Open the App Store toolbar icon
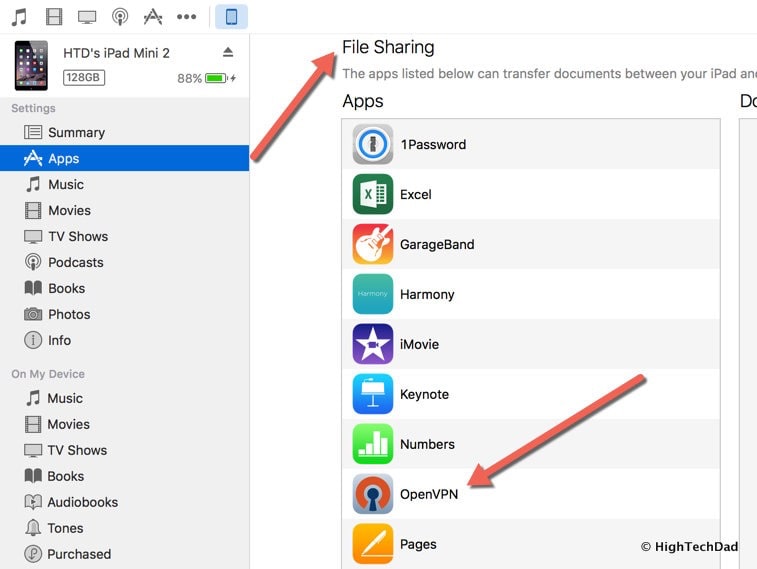 (x=153, y=17)
